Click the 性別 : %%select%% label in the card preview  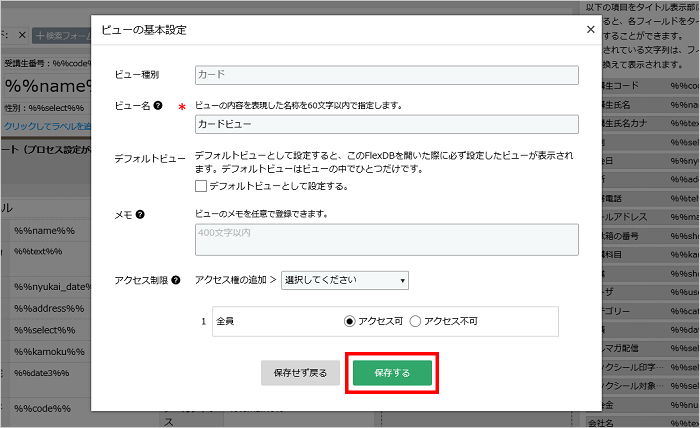click(45, 108)
